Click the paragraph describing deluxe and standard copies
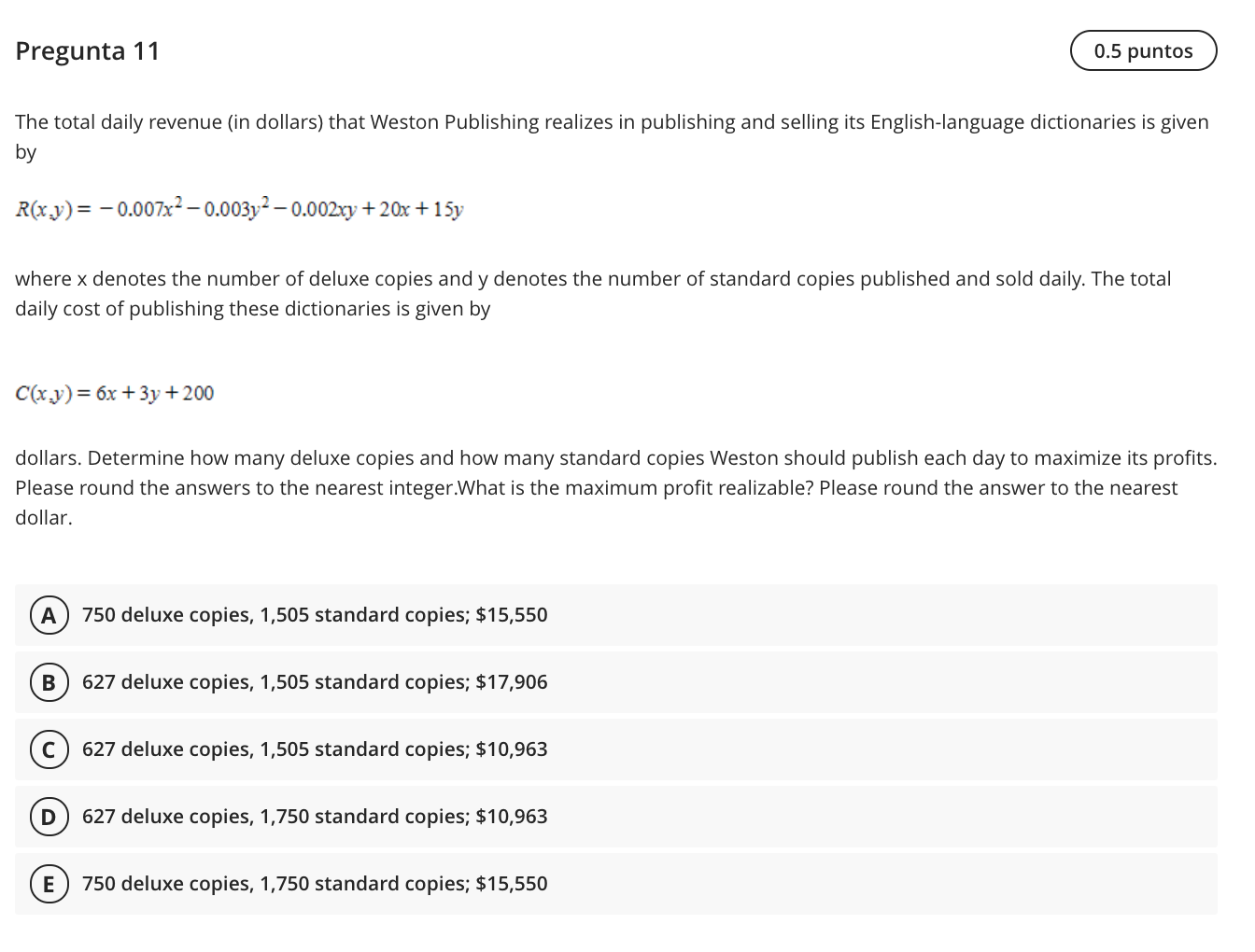1255x952 pixels. point(593,293)
